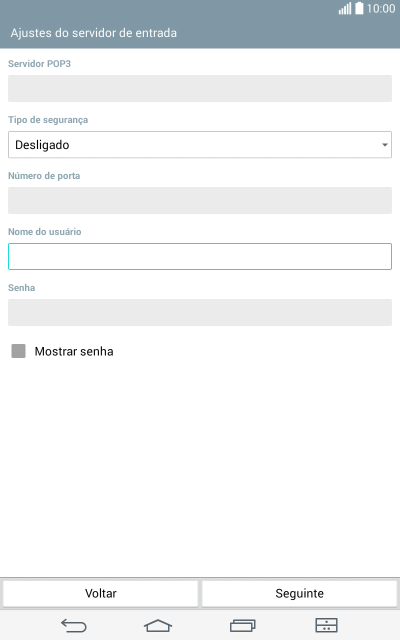Tap the Android back navigation icon
The height and width of the screenshot is (640, 400).
[74, 625]
